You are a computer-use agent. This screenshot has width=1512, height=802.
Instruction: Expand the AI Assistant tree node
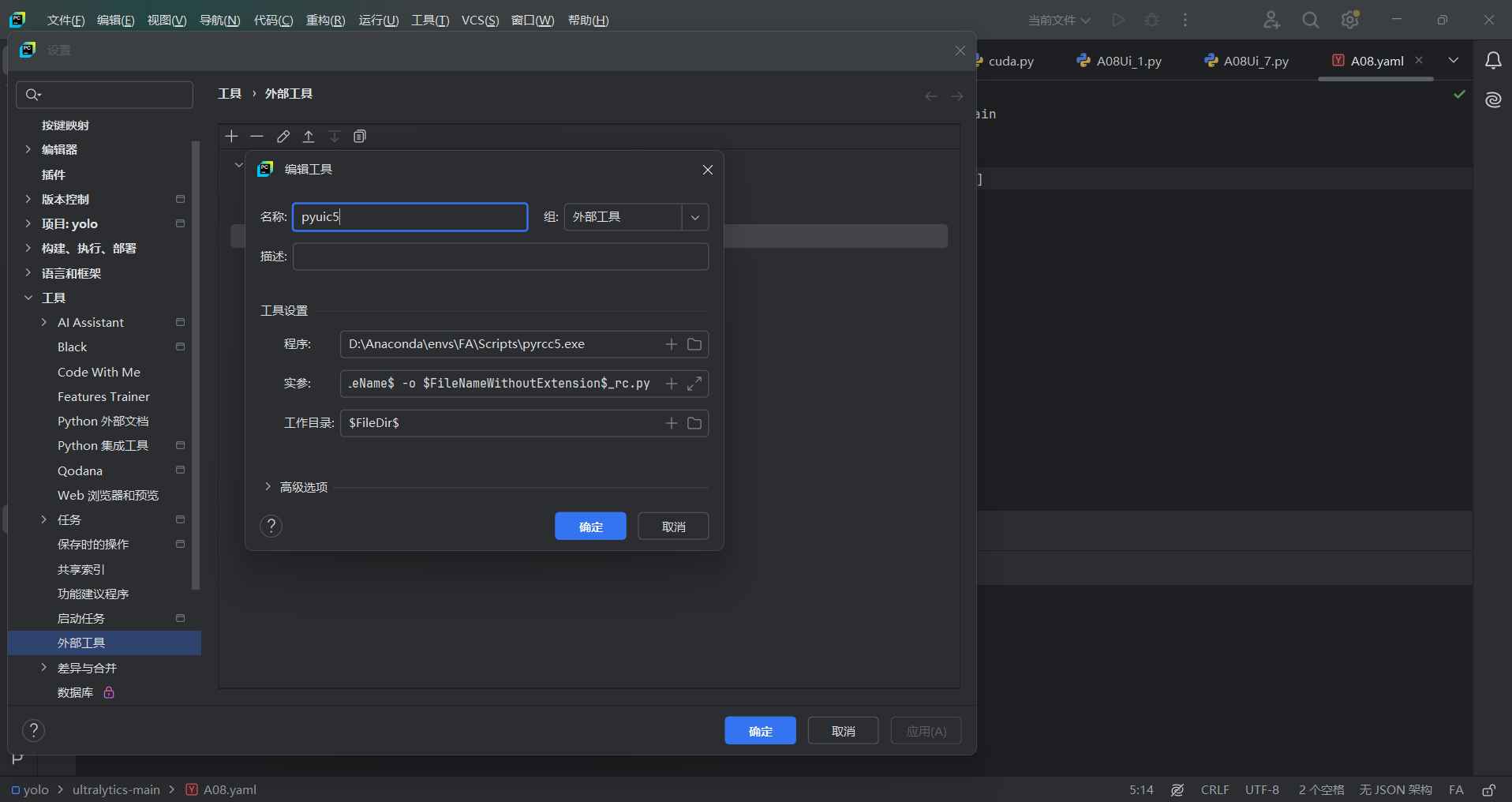[x=44, y=322]
